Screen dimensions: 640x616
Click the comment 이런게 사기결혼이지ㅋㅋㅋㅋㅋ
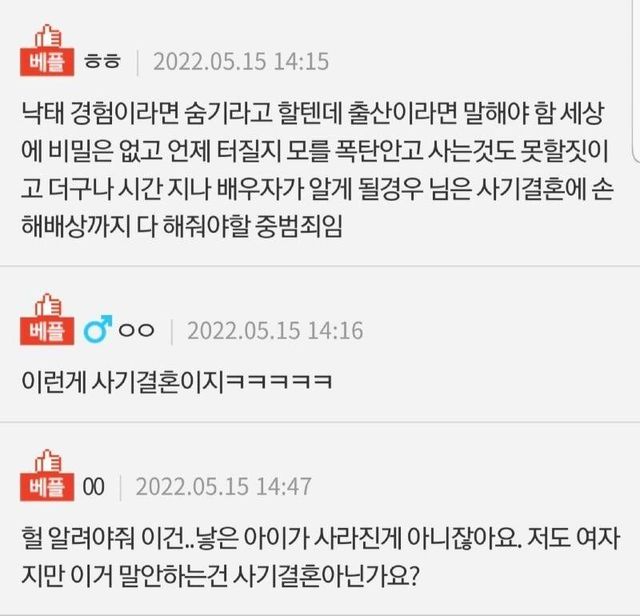click(x=177, y=382)
